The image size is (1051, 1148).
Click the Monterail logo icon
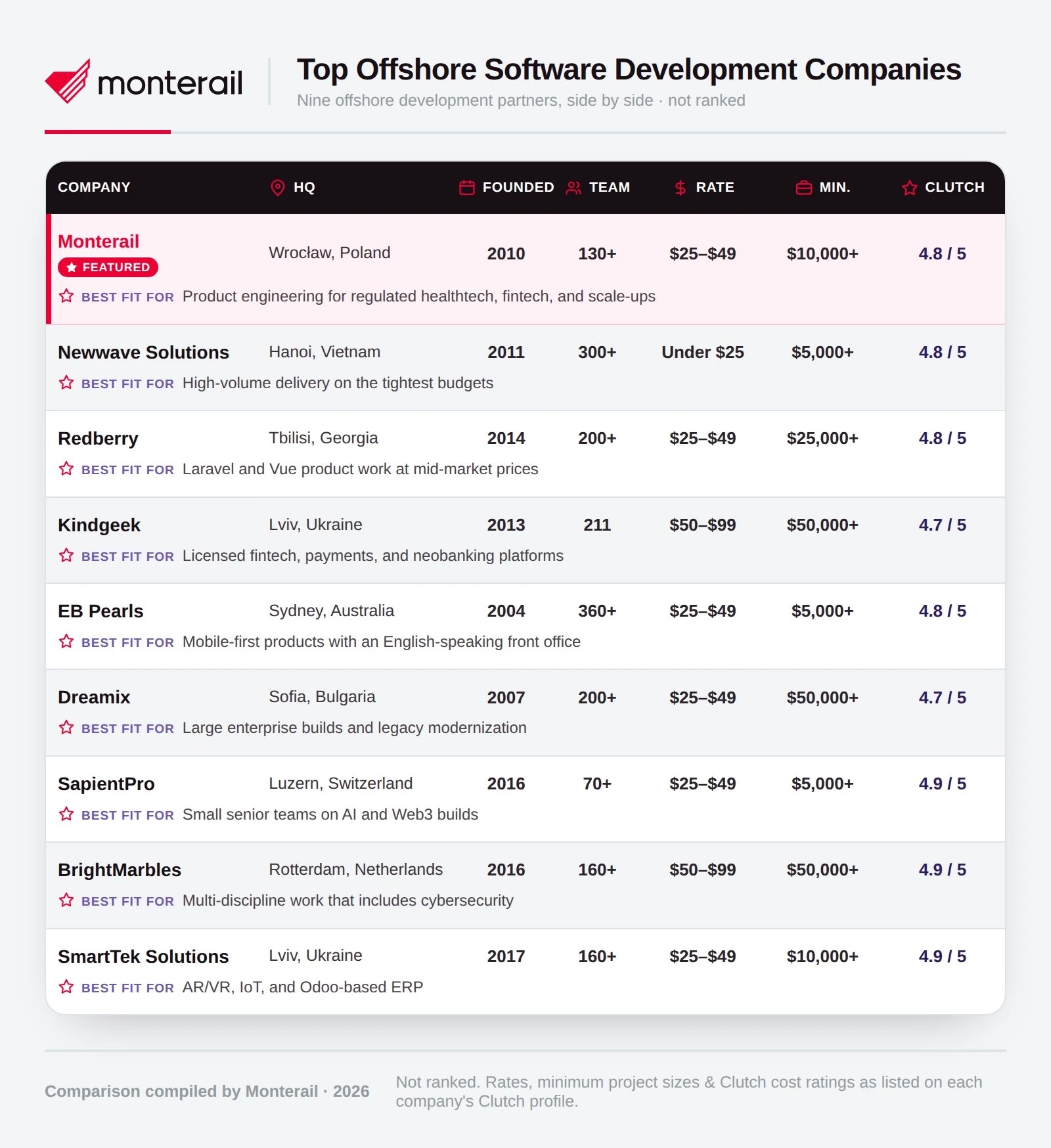click(68, 81)
